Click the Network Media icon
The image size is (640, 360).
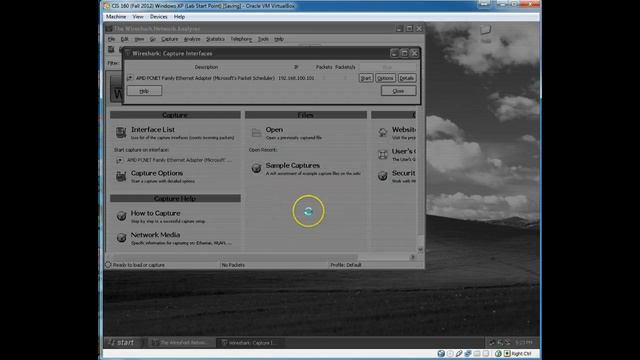pyautogui.click(x=121, y=238)
